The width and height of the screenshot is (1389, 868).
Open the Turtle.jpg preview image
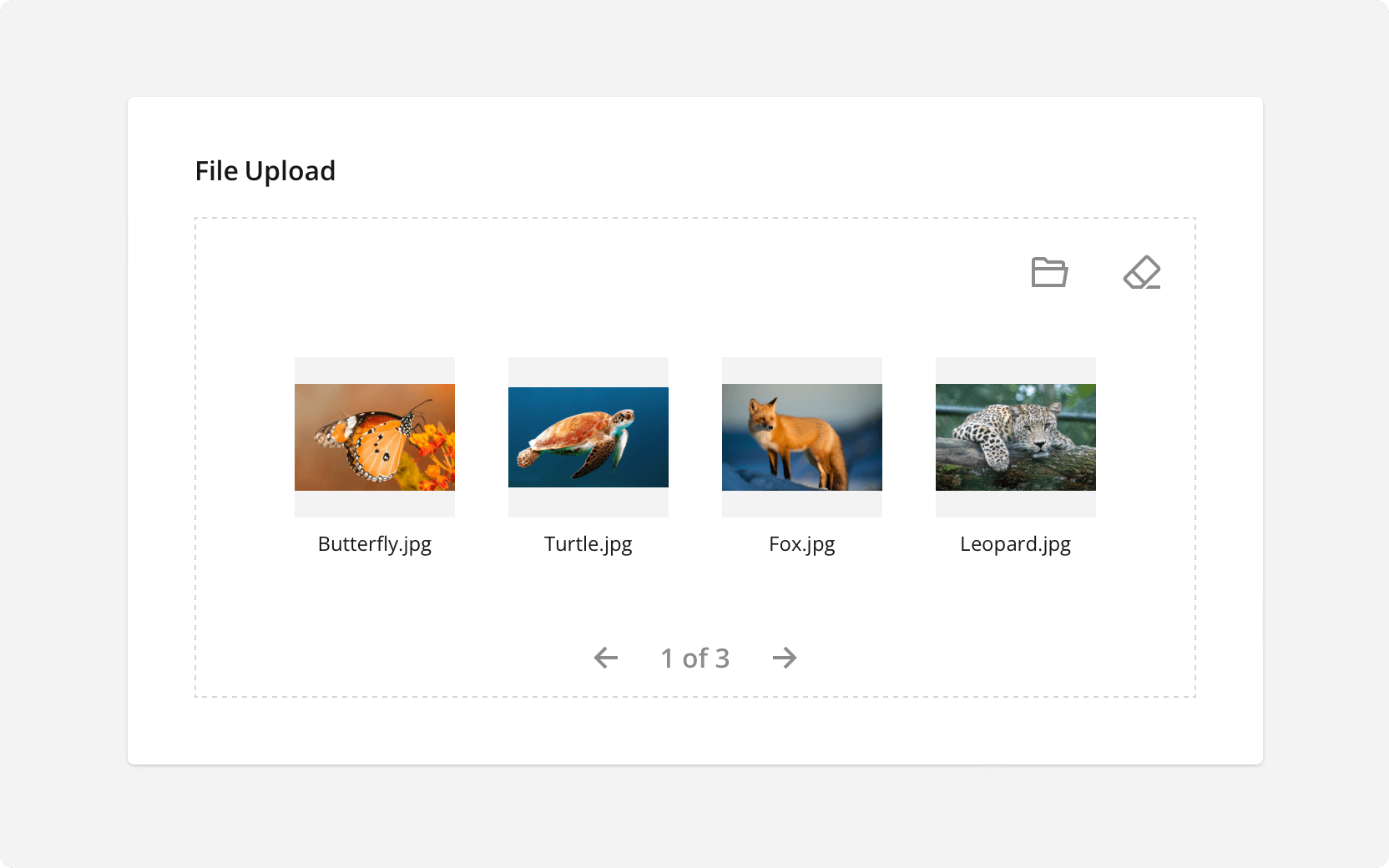[588, 437]
